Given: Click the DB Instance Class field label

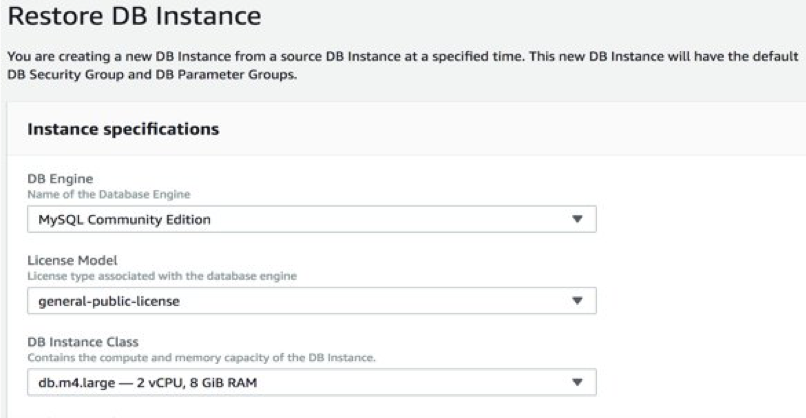Looking at the screenshot, I should 82,342.
